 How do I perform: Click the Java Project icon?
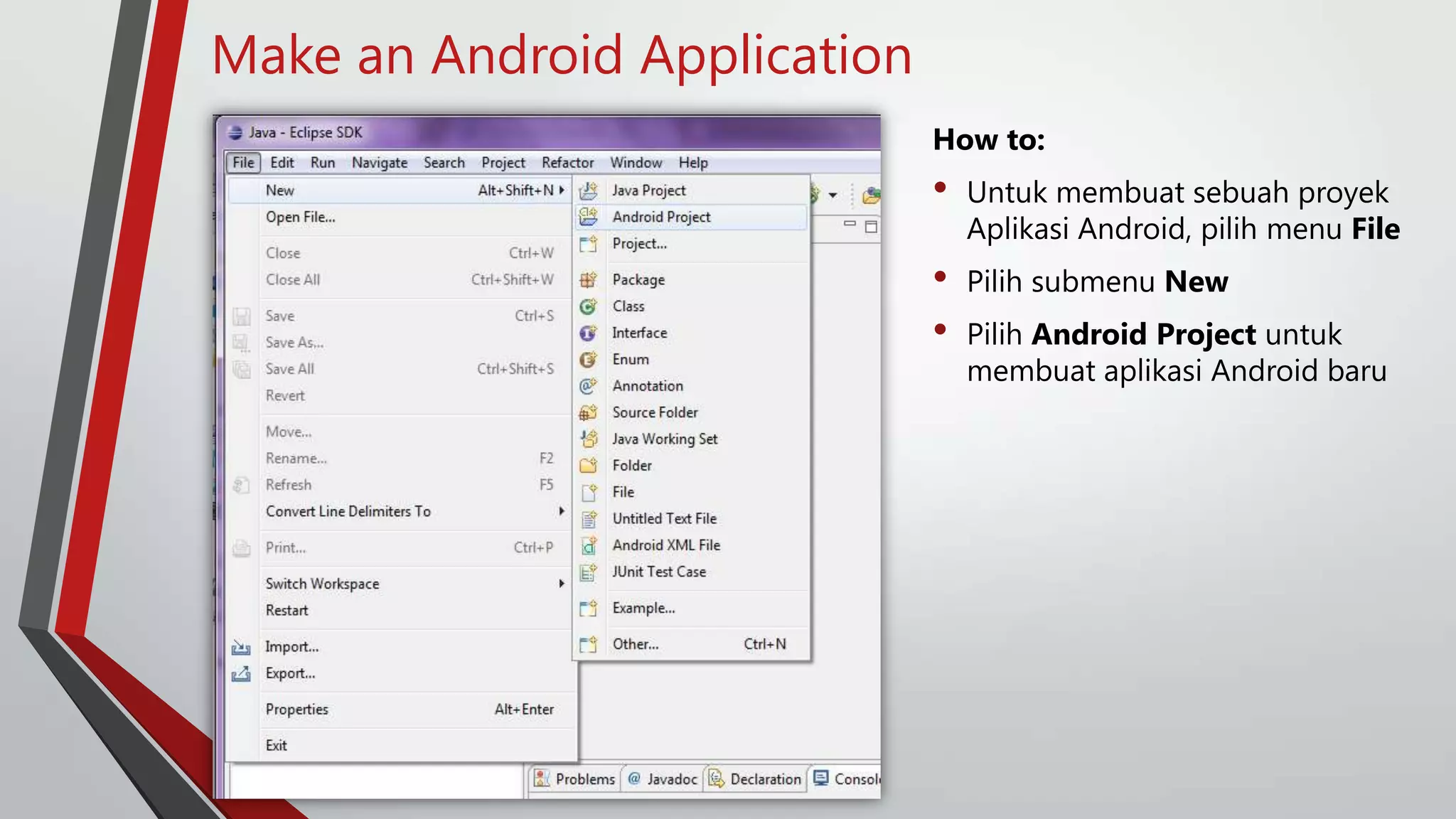click(588, 191)
